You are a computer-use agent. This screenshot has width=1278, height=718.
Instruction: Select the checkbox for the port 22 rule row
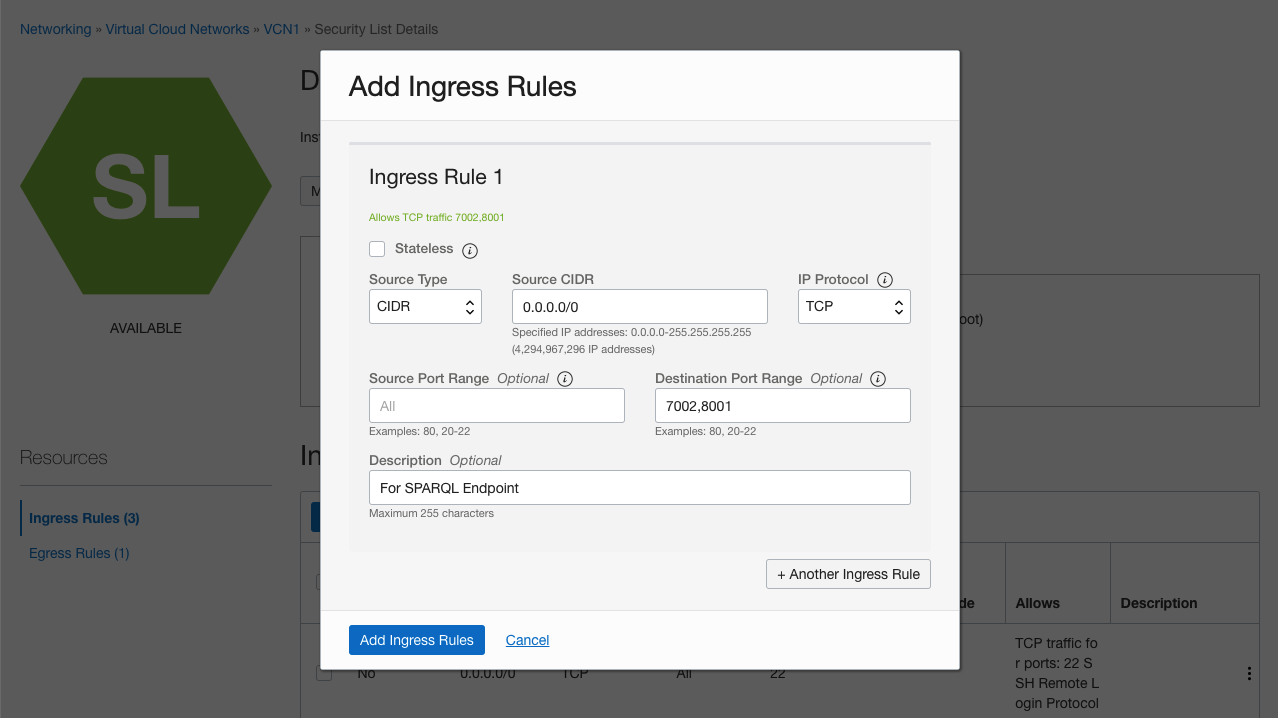click(324, 674)
